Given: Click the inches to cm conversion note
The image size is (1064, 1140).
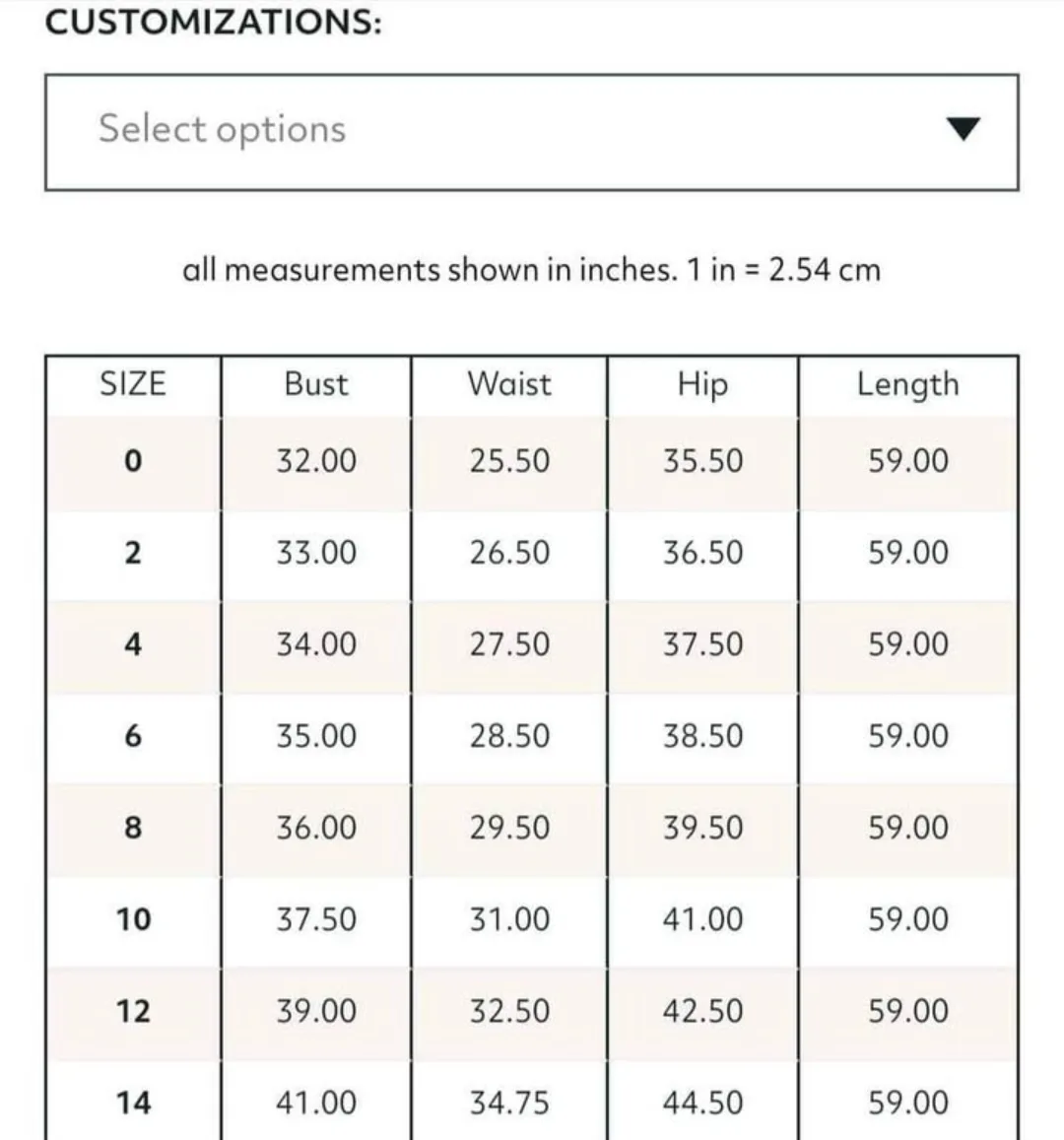Looking at the screenshot, I should tap(530, 269).
